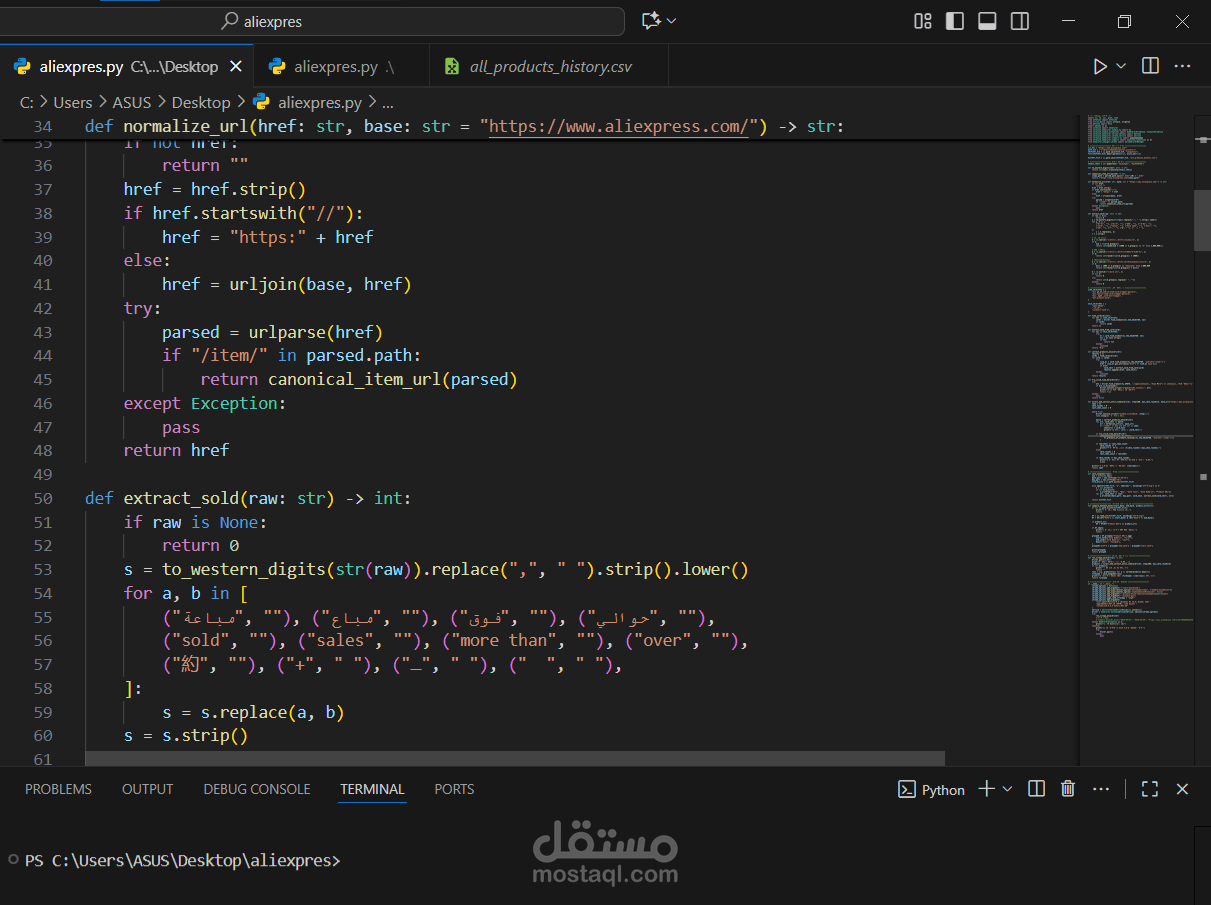Click 'except Exception:' on line 46

pyautogui.click(x=205, y=403)
